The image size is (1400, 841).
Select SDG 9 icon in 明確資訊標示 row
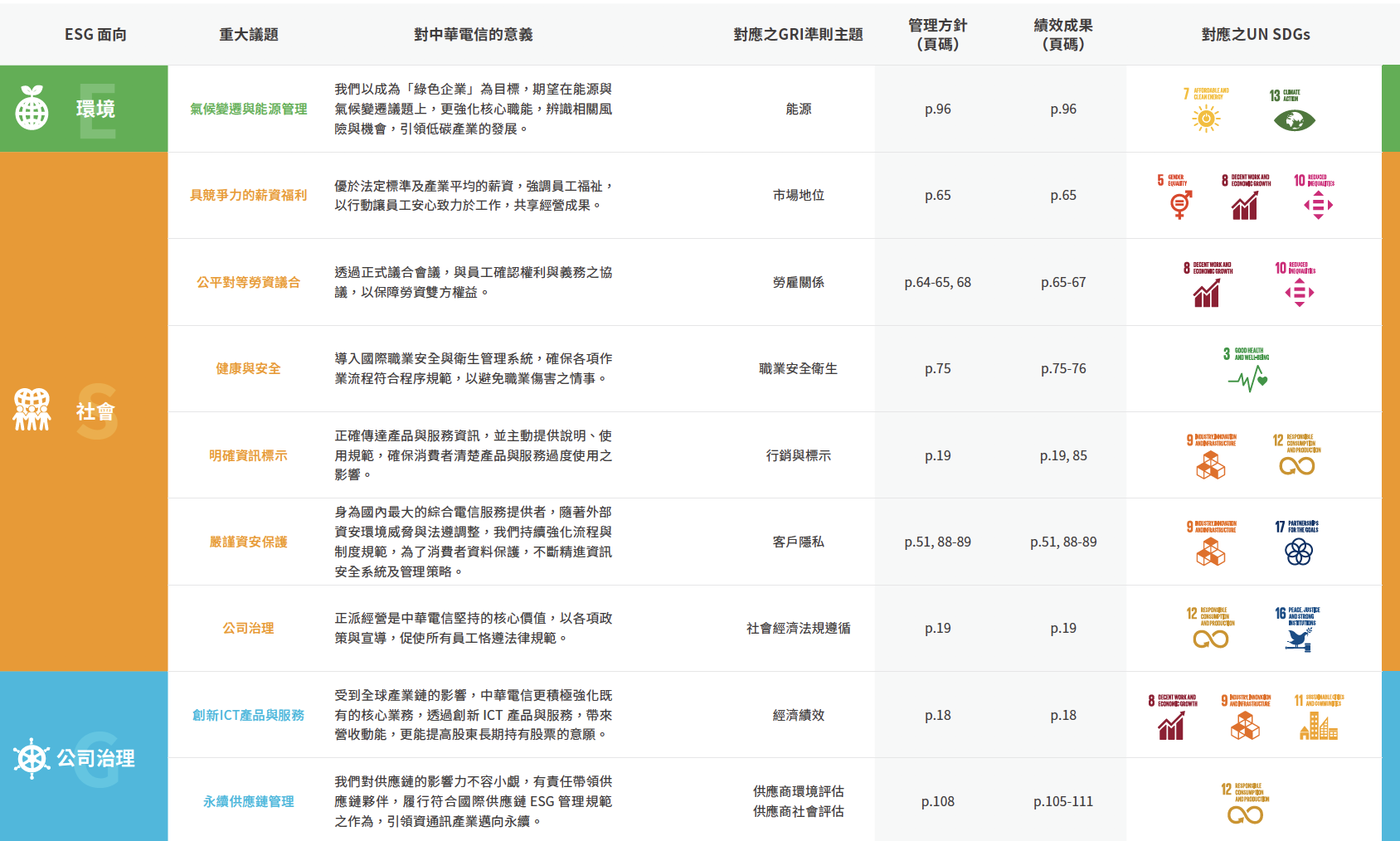1211,456
